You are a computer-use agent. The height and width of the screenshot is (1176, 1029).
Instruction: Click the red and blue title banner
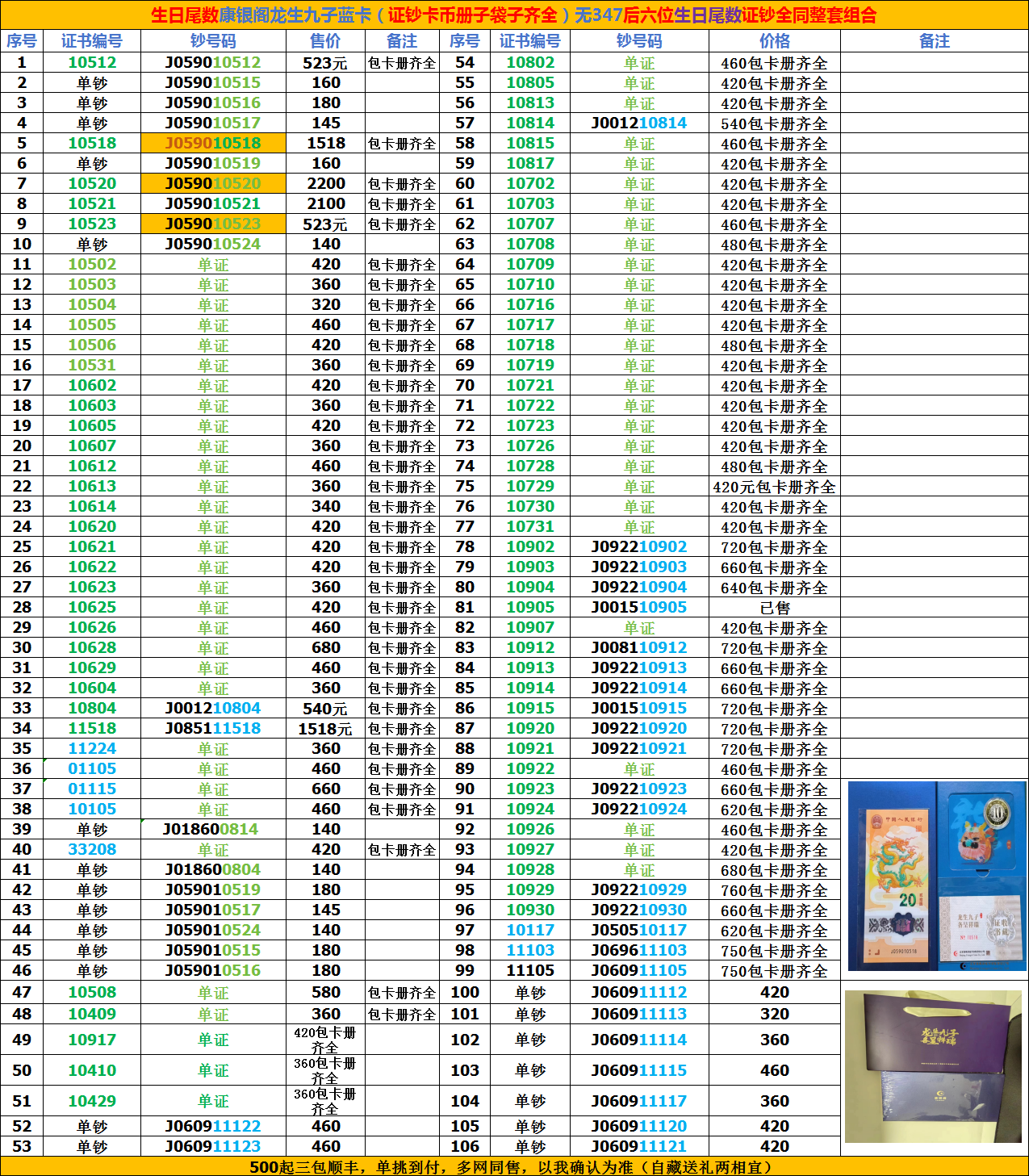(514, 15)
